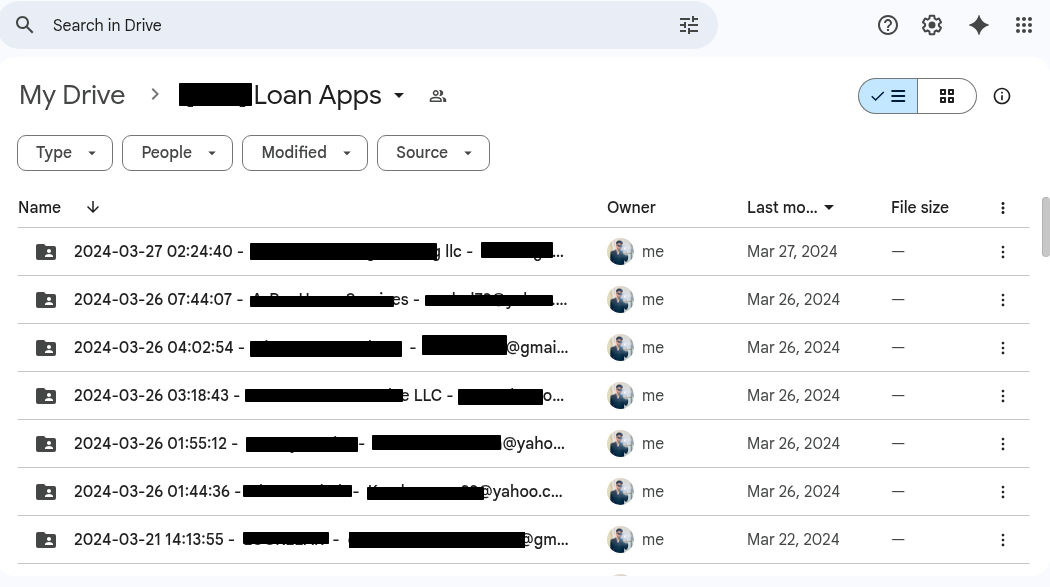Click shared folder icon of 2024-03-26 01:44:36 row
This screenshot has width=1050, height=587.
(46, 492)
